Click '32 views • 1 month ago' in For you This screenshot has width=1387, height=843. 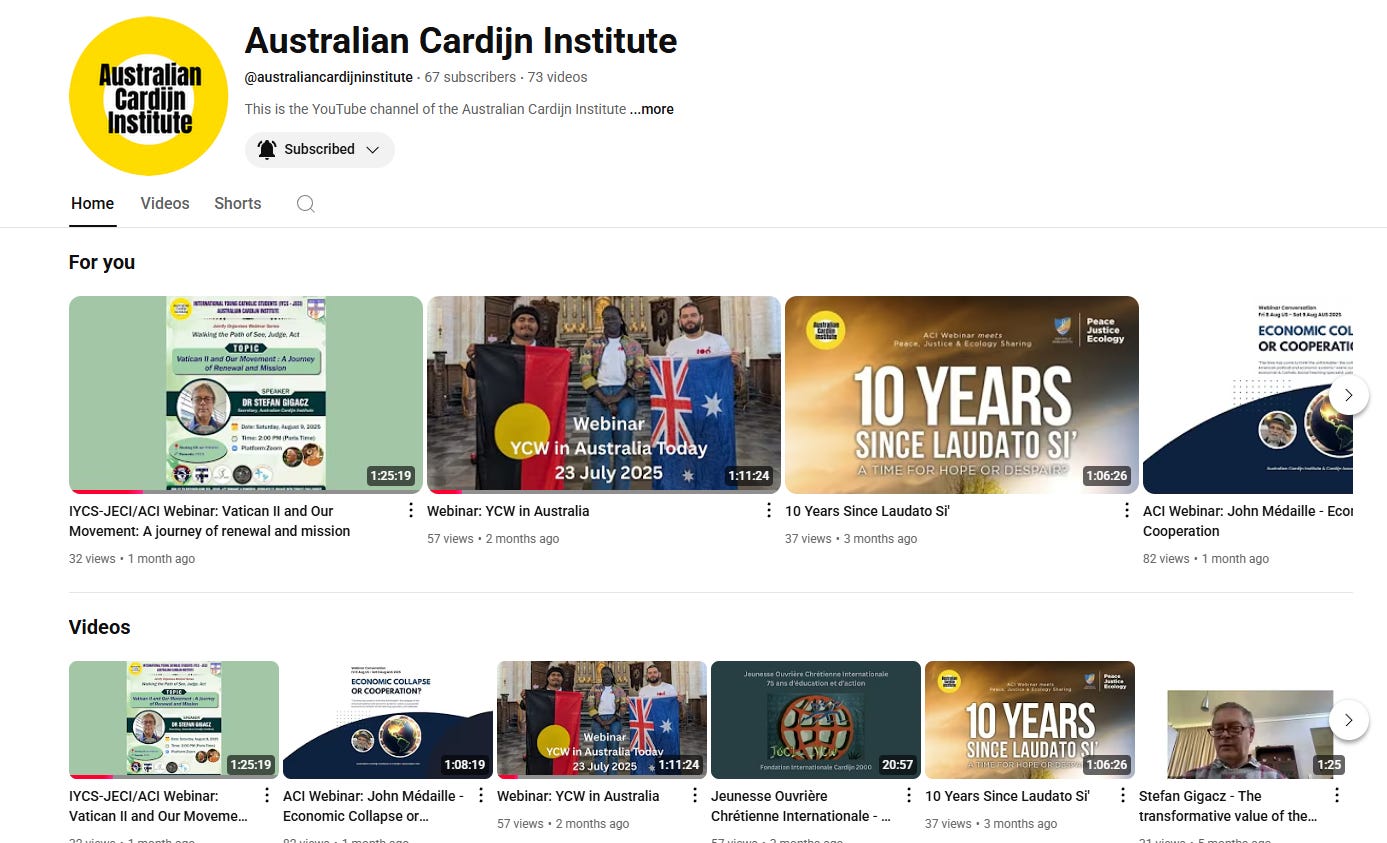tap(132, 559)
